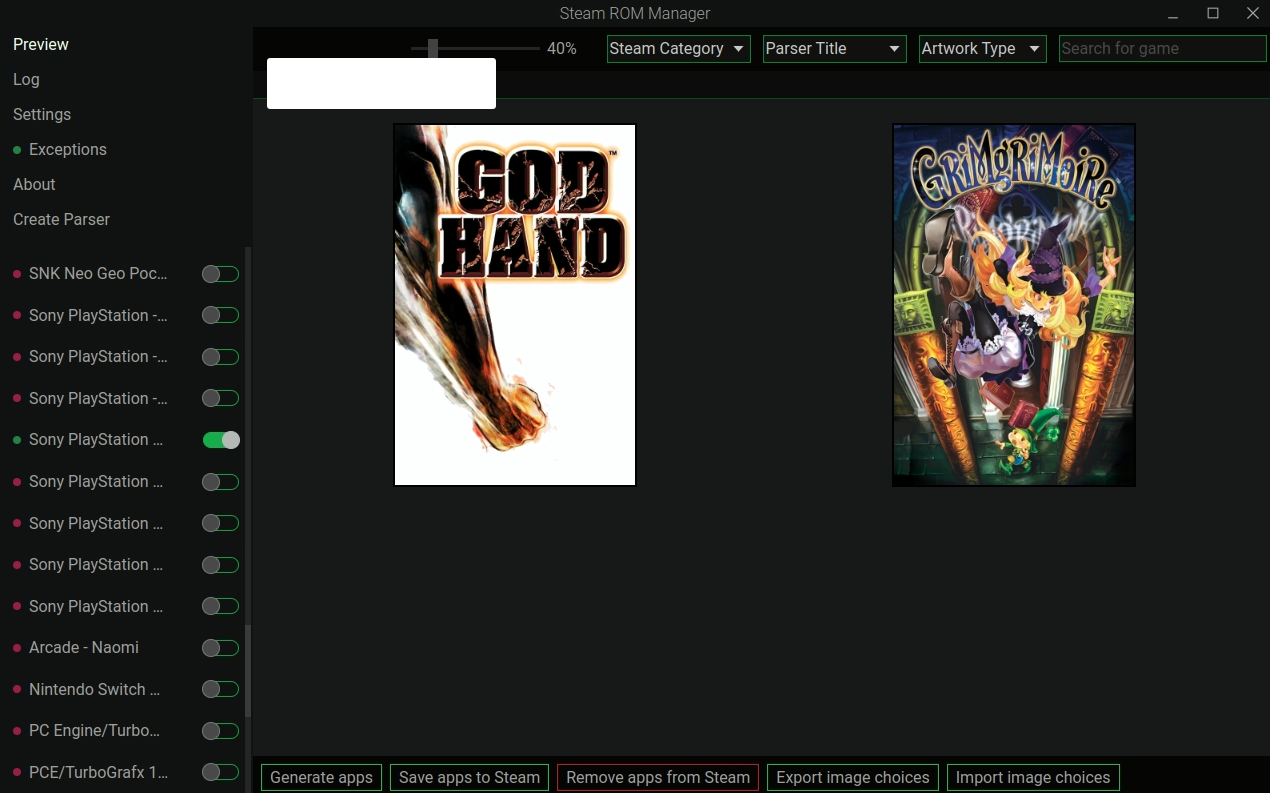Image resolution: width=1270 pixels, height=793 pixels.
Task: Enable the SNK Neo Geo Pocket parser toggle
Action: (220, 274)
